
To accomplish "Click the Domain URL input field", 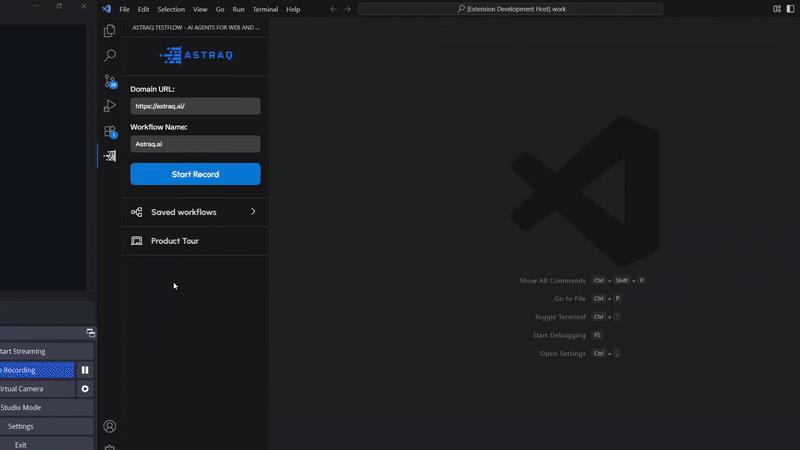I will (195, 106).
